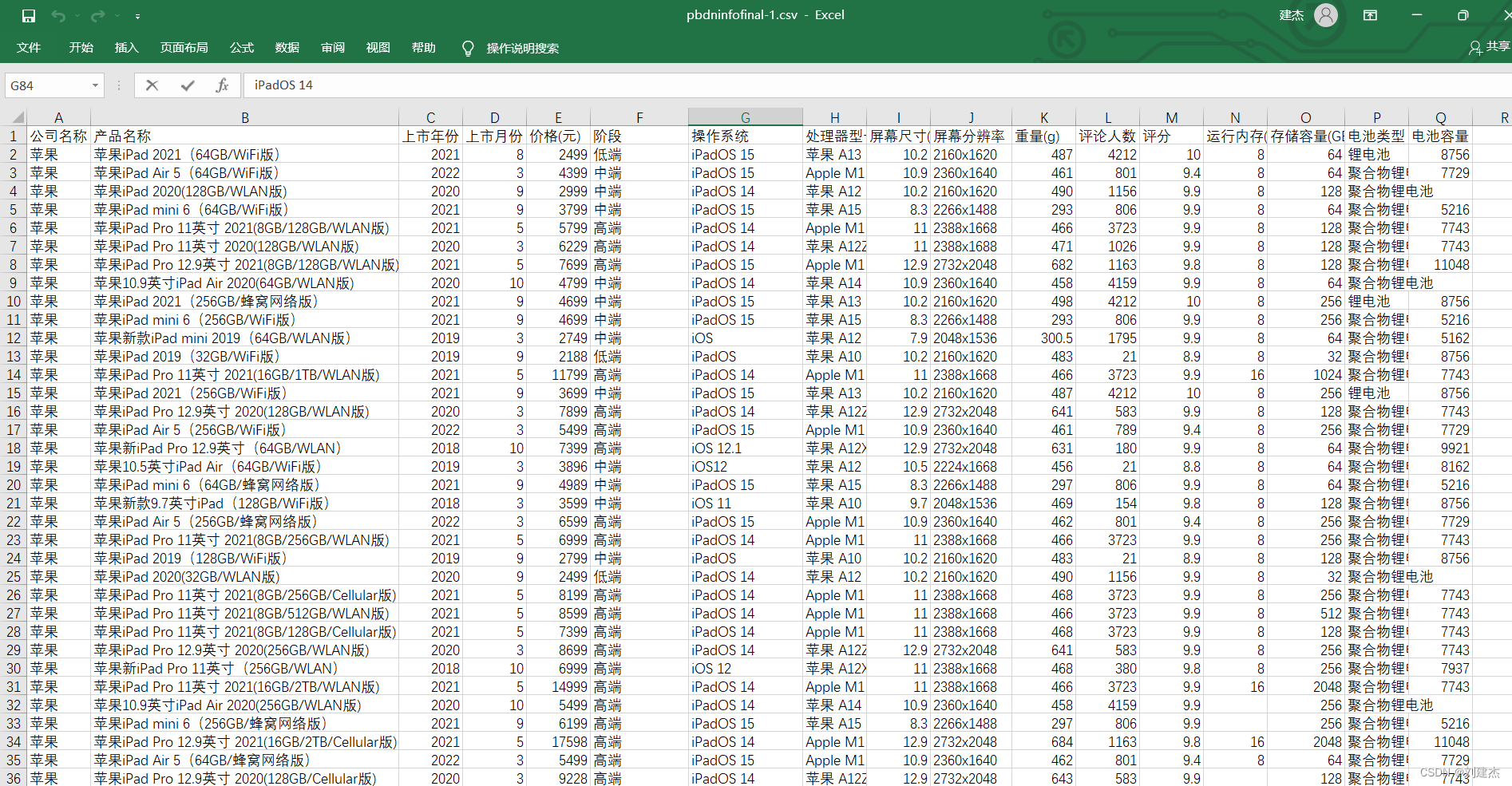The image size is (1512, 786).
Task: Click the Insert Function fx icon
Action: pos(222,85)
